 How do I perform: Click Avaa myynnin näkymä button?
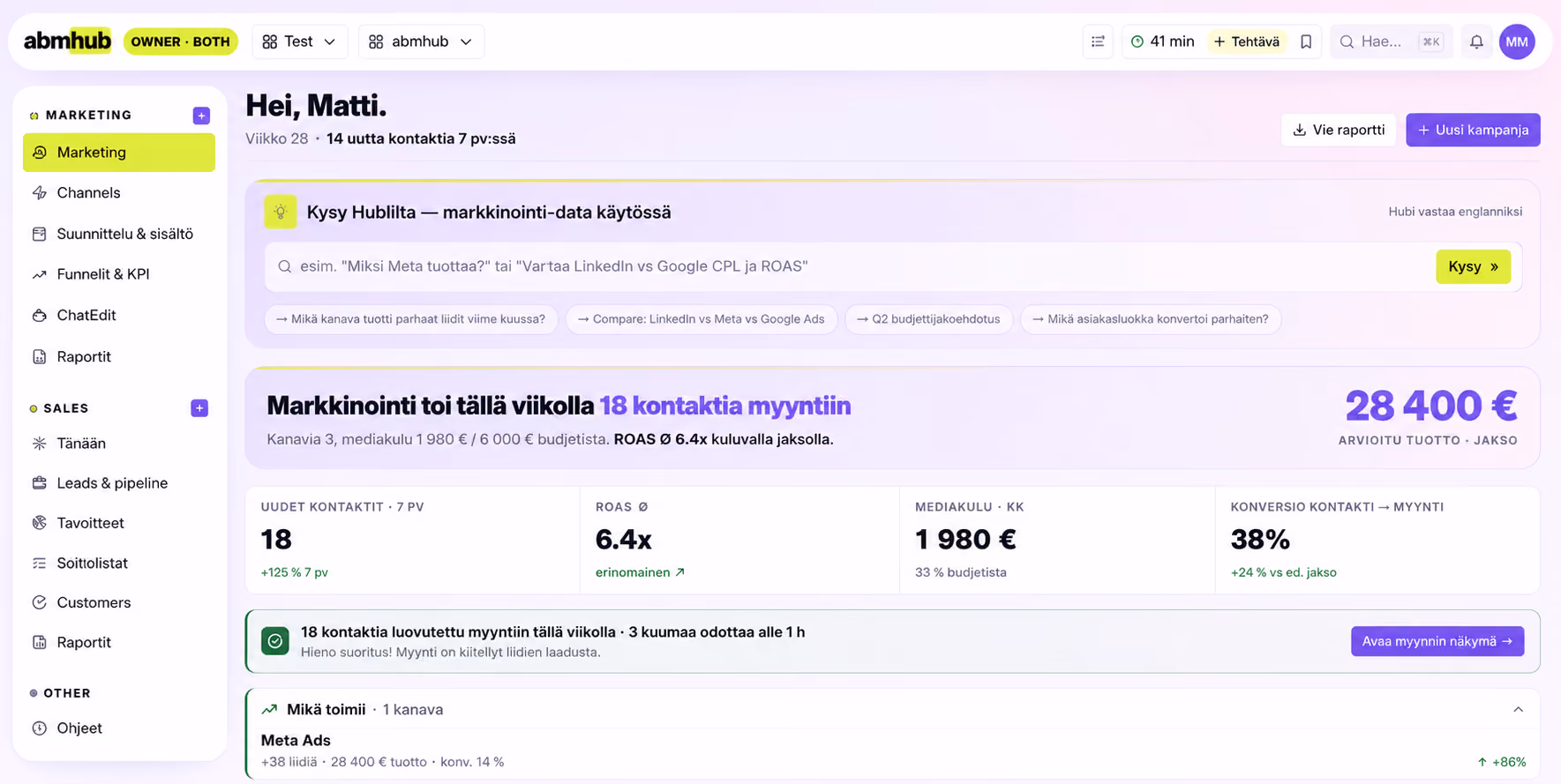(1437, 641)
